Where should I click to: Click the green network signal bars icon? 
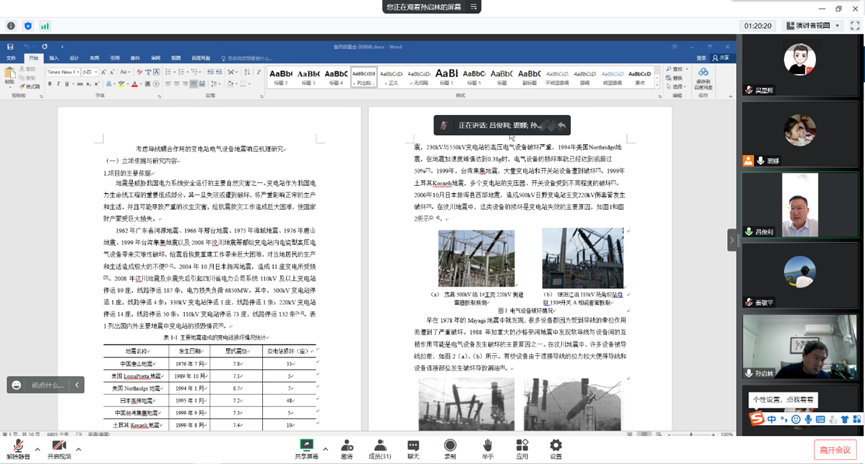coord(45,26)
